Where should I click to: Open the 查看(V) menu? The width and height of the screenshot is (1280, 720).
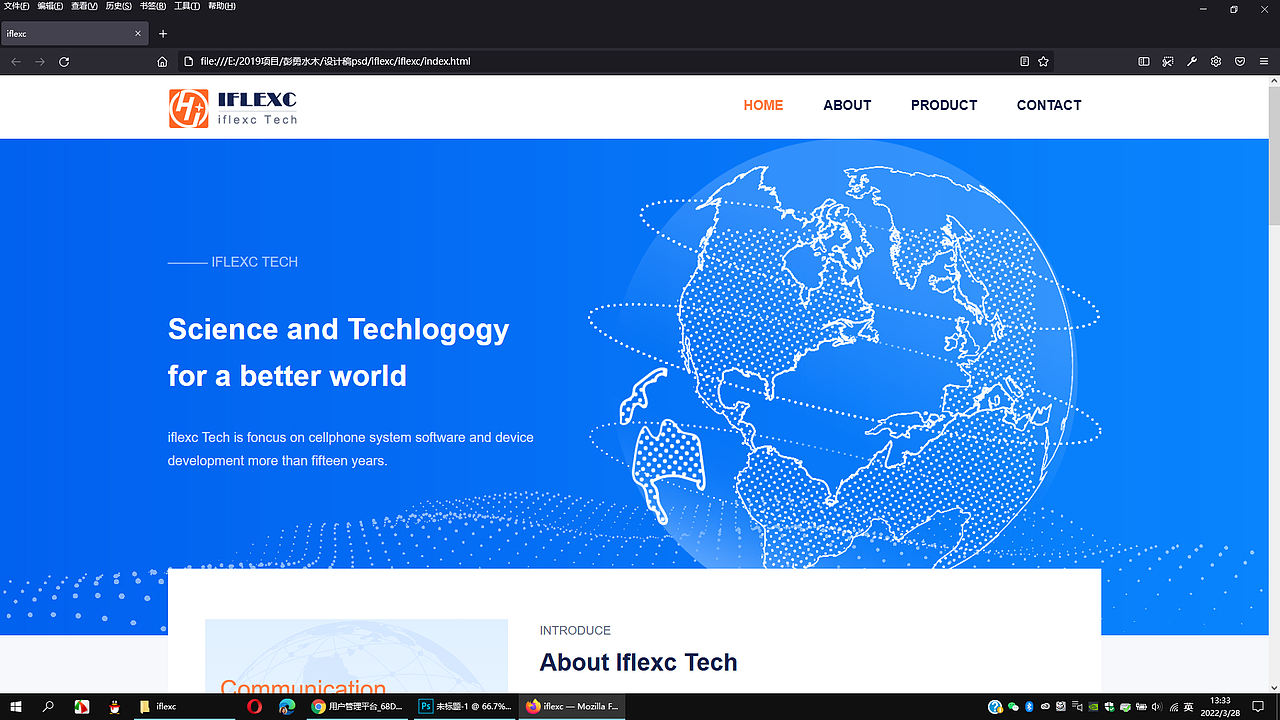pyautogui.click(x=84, y=6)
